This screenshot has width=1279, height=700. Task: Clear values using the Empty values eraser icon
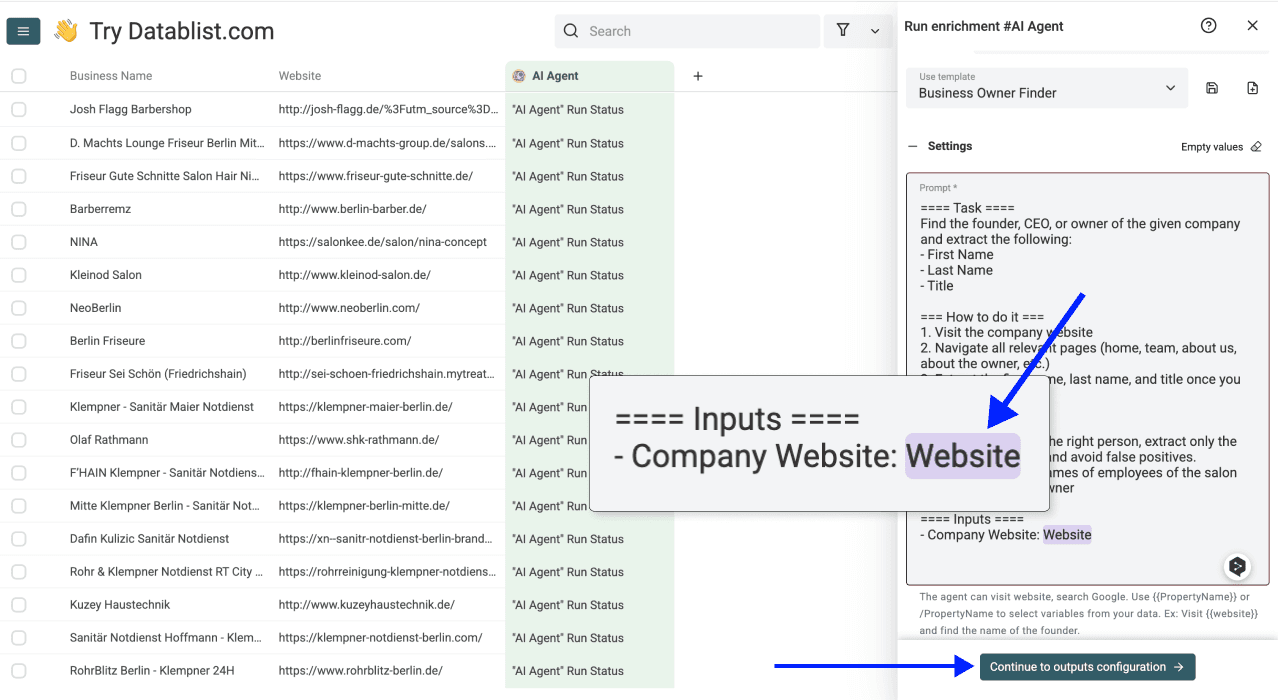click(x=1257, y=146)
